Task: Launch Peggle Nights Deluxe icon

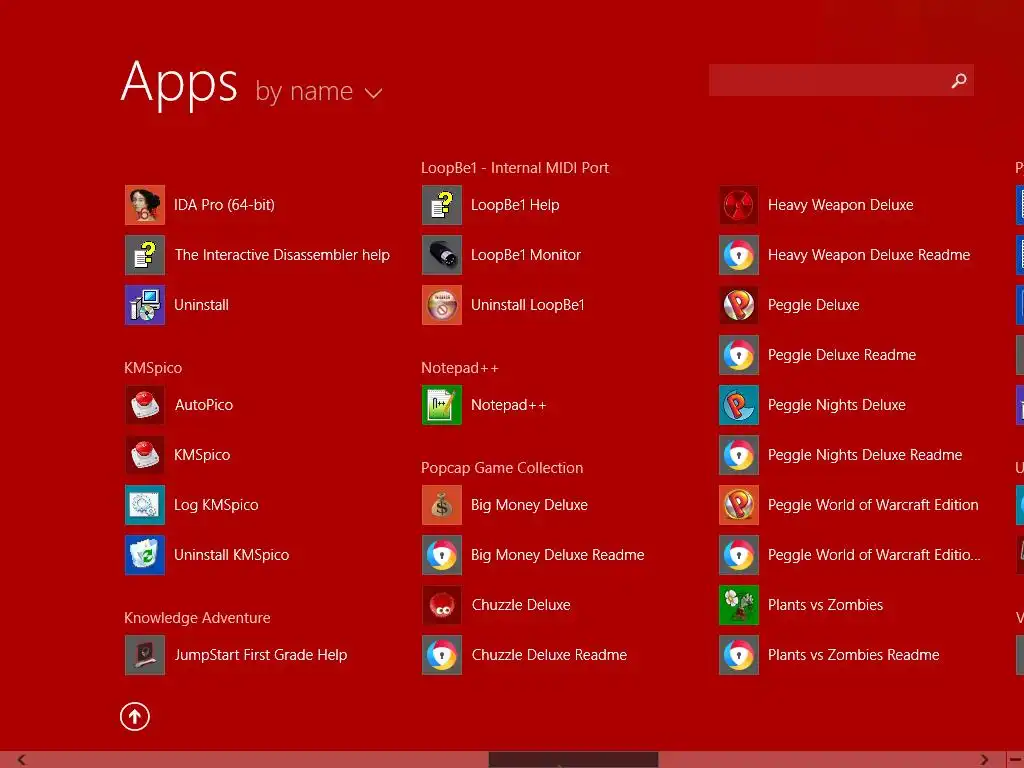Action: [x=739, y=405]
